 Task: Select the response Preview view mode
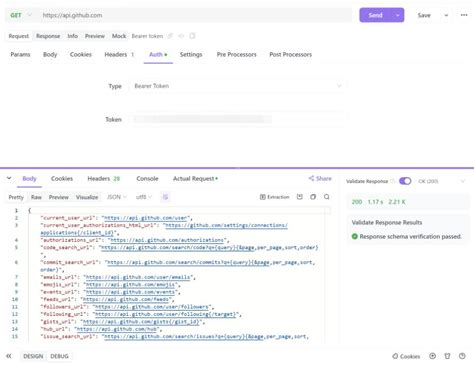coord(59,197)
